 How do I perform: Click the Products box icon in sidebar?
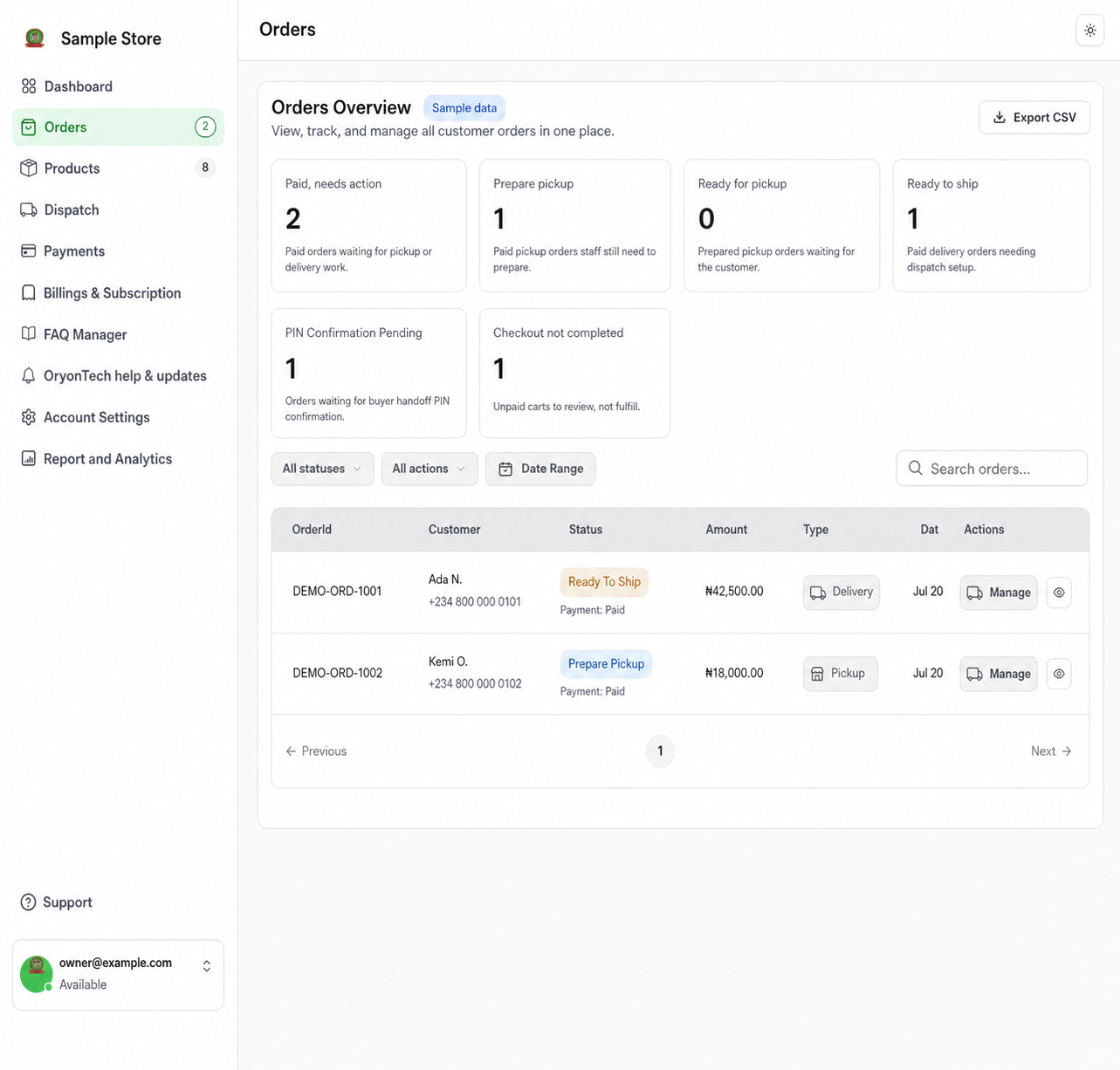point(29,168)
